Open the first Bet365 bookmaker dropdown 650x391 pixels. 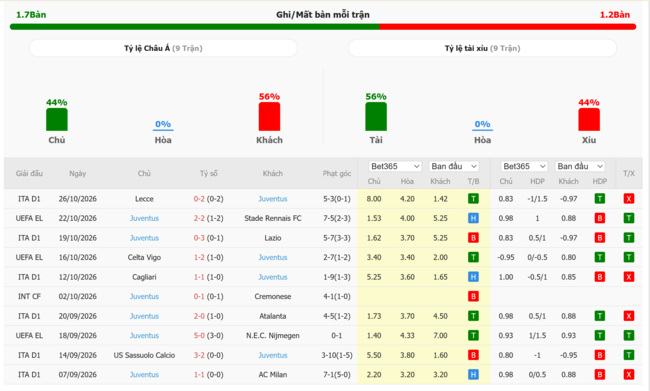[x=395, y=166]
